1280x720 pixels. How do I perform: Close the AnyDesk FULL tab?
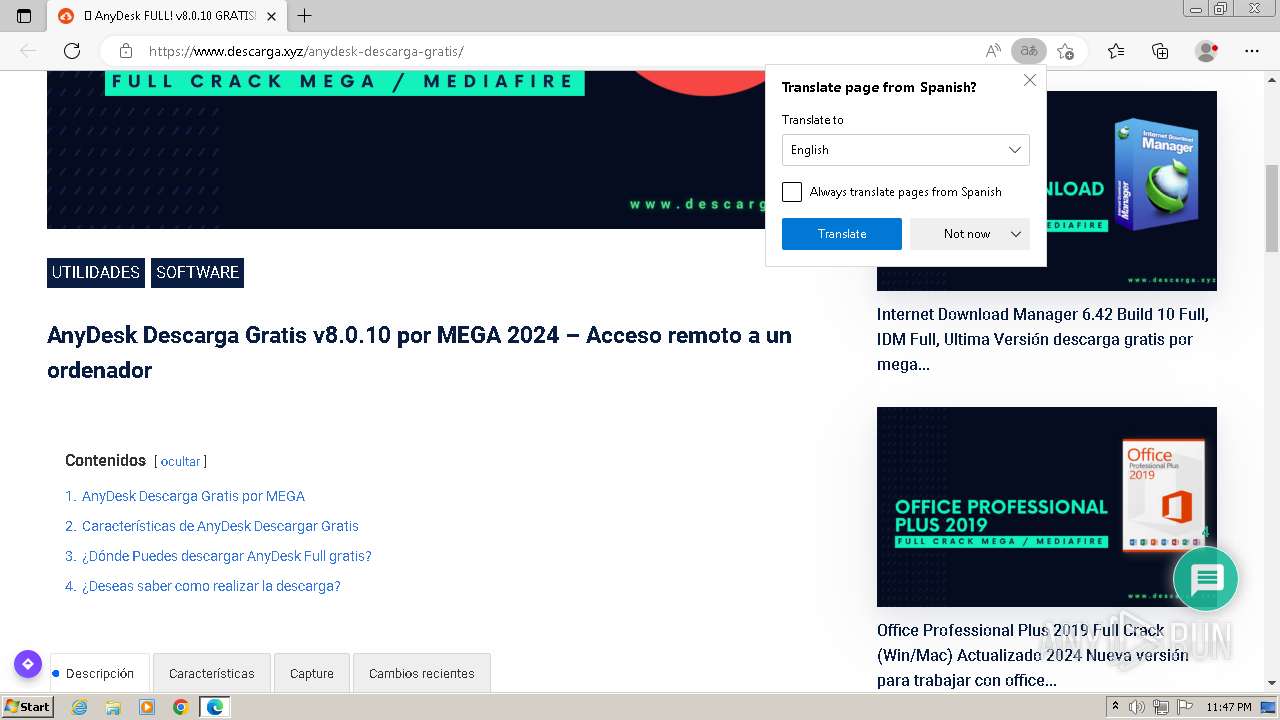tap(271, 16)
